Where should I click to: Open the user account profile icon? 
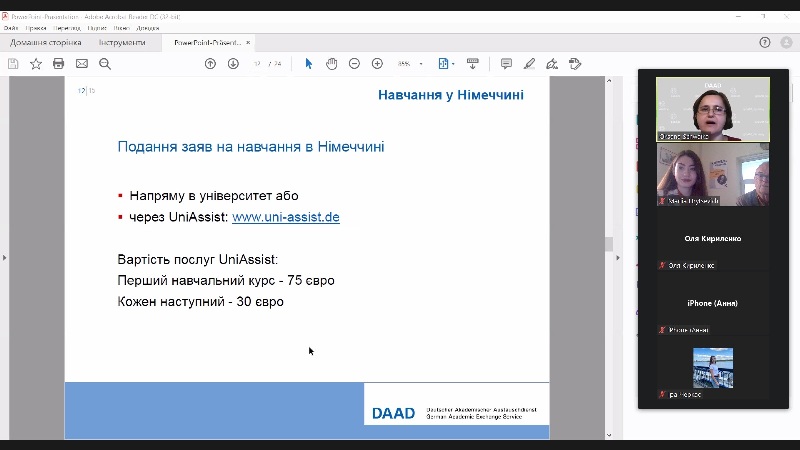[x=787, y=42]
